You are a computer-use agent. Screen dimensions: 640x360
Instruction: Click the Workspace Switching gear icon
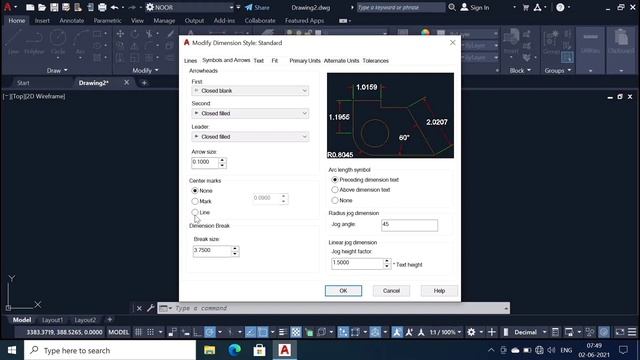471,332
